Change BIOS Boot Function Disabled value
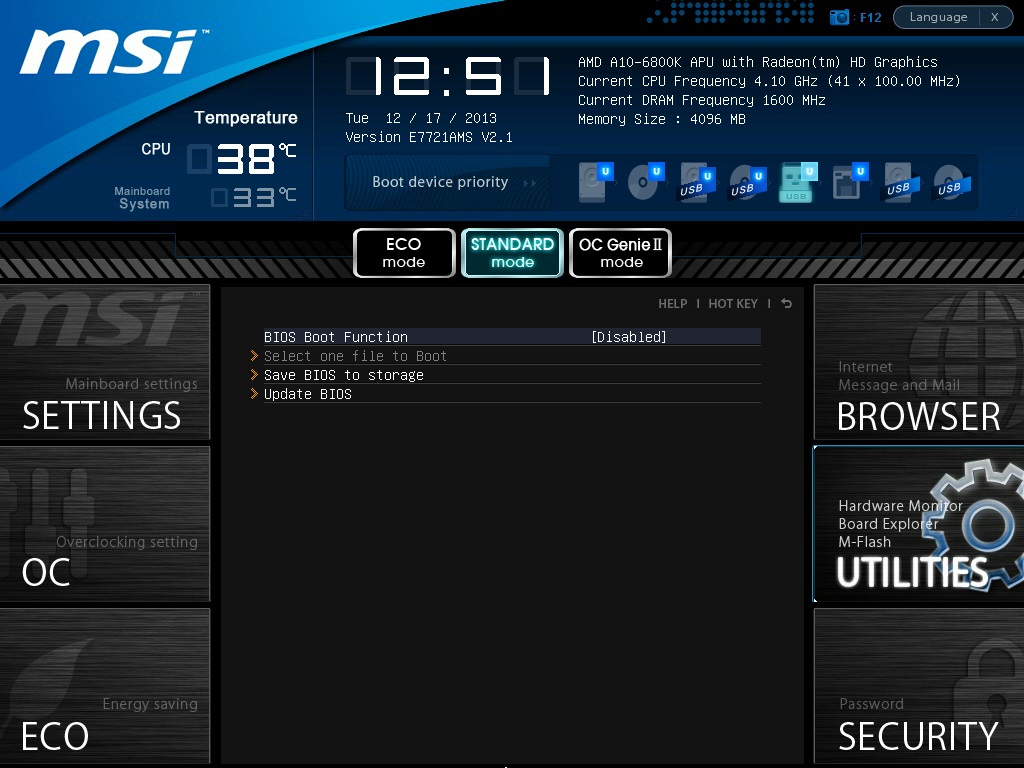1024x768 pixels. tap(629, 337)
